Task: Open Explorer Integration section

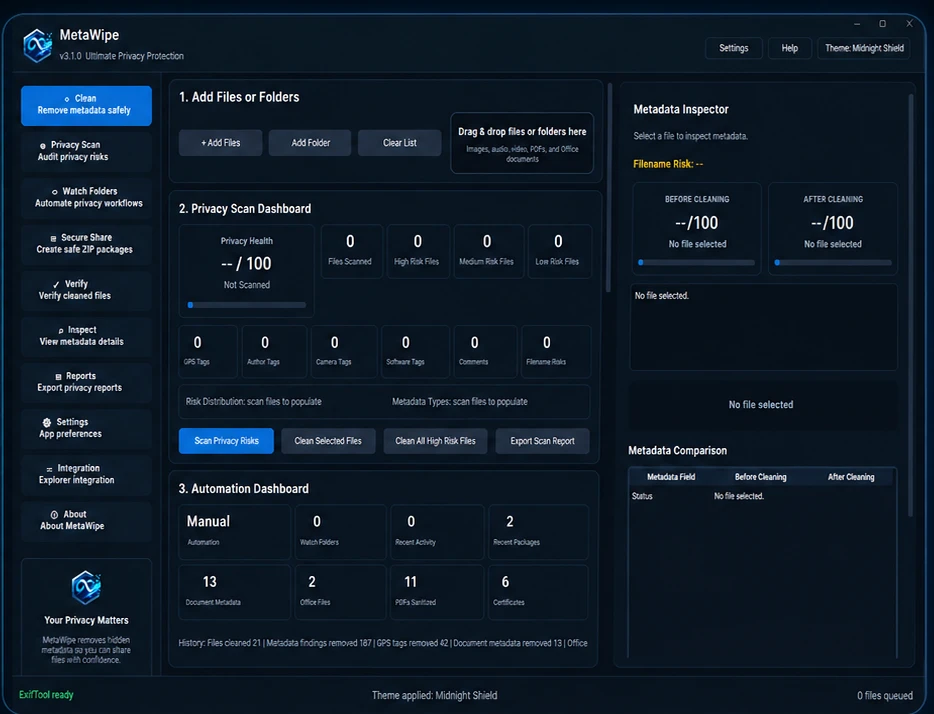Action: [x=86, y=475]
